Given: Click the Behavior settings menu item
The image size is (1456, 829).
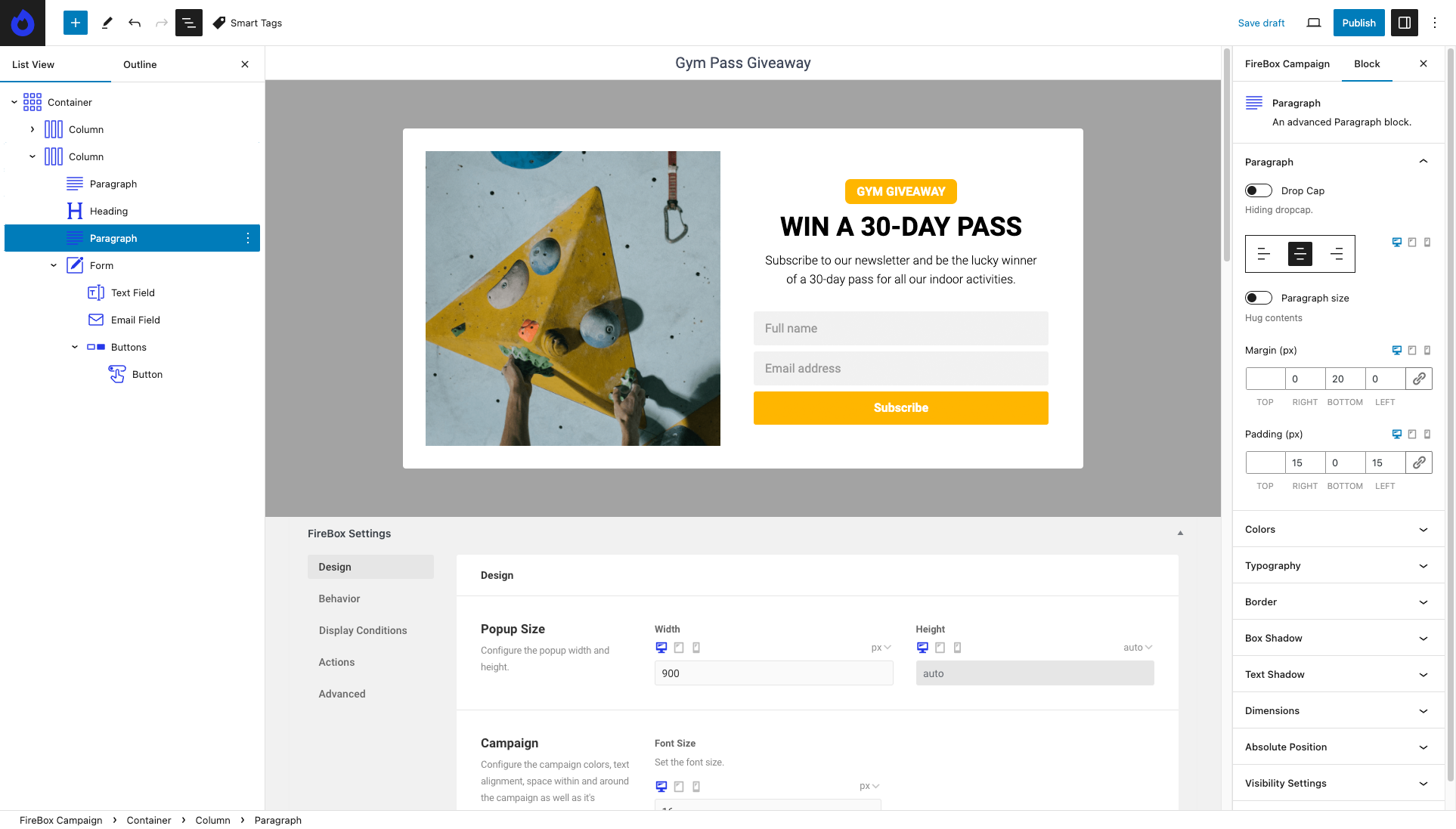Looking at the screenshot, I should 339,598.
